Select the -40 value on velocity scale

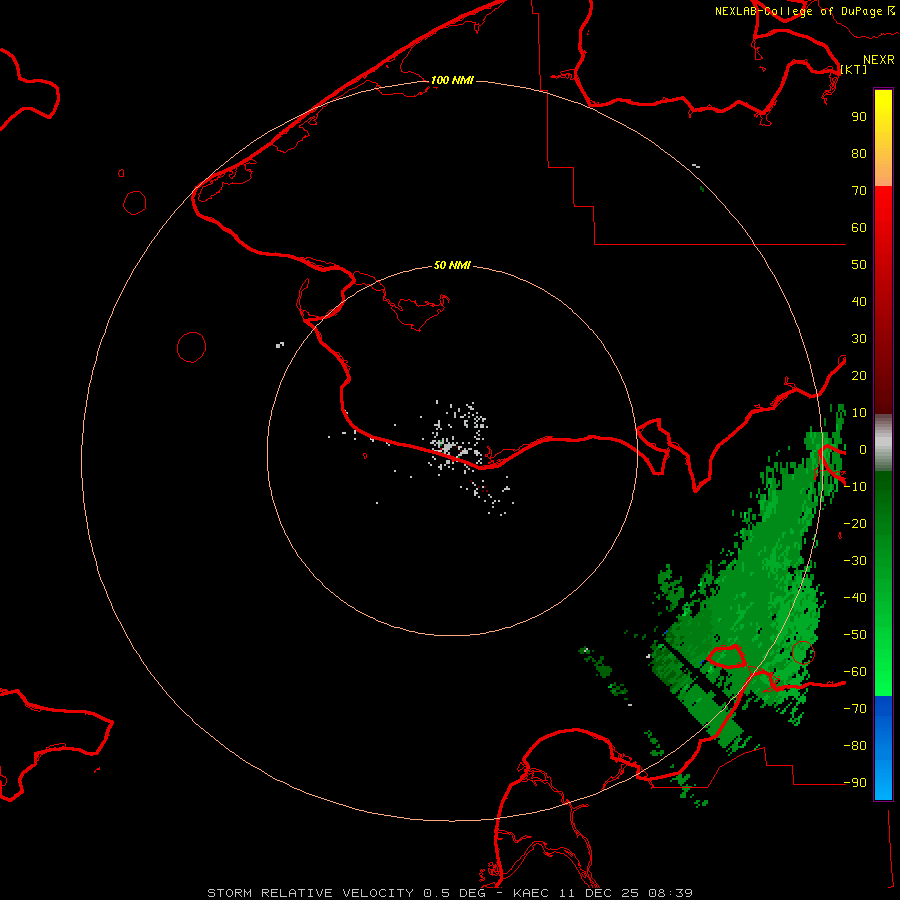[x=855, y=598]
